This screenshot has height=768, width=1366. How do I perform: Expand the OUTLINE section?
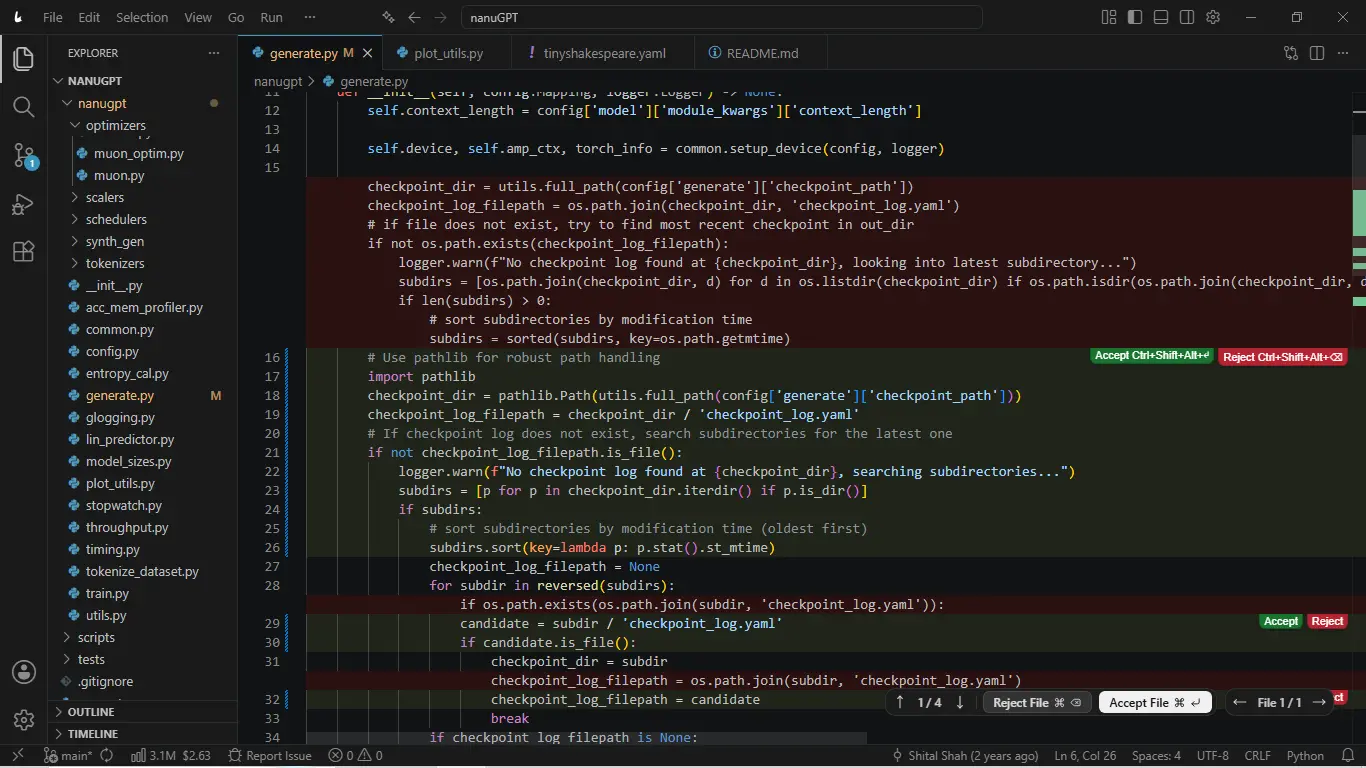click(x=143, y=712)
